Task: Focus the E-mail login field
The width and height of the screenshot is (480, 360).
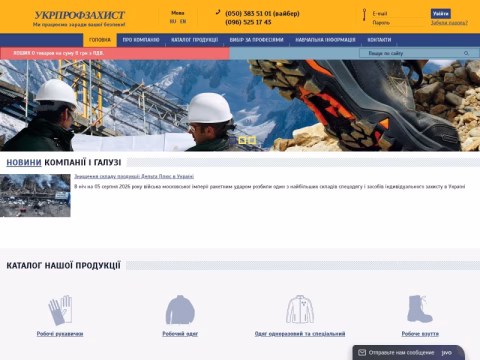Action: pos(398,13)
